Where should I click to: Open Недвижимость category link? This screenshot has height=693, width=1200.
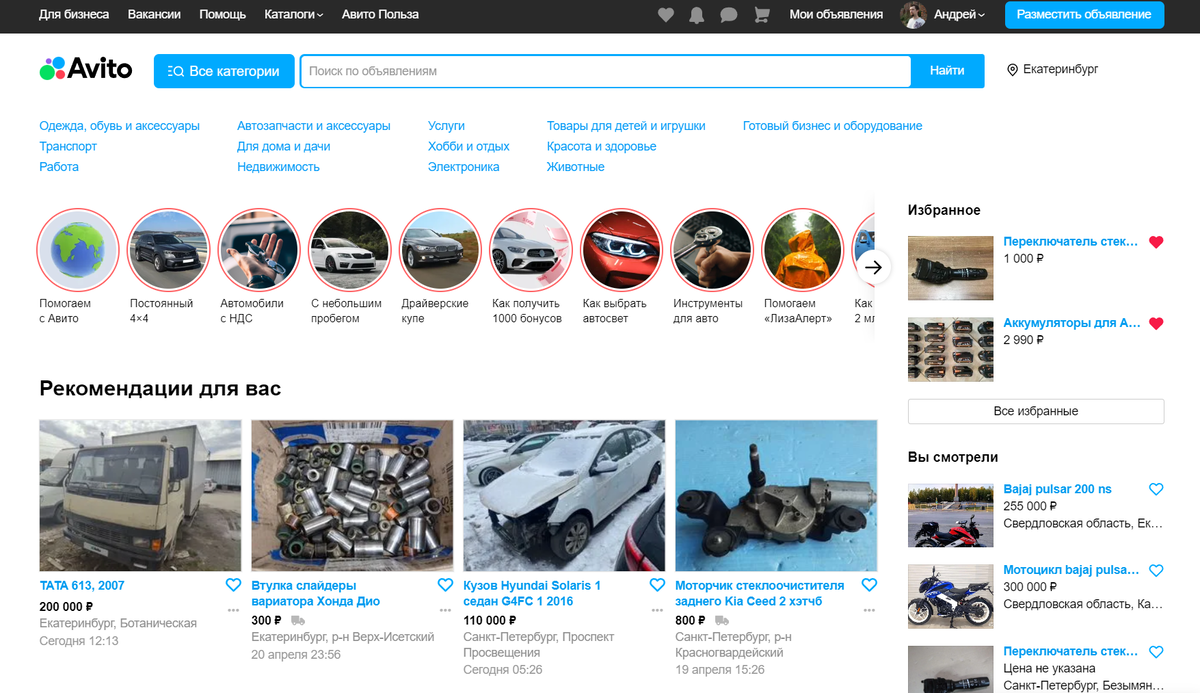point(278,167)
